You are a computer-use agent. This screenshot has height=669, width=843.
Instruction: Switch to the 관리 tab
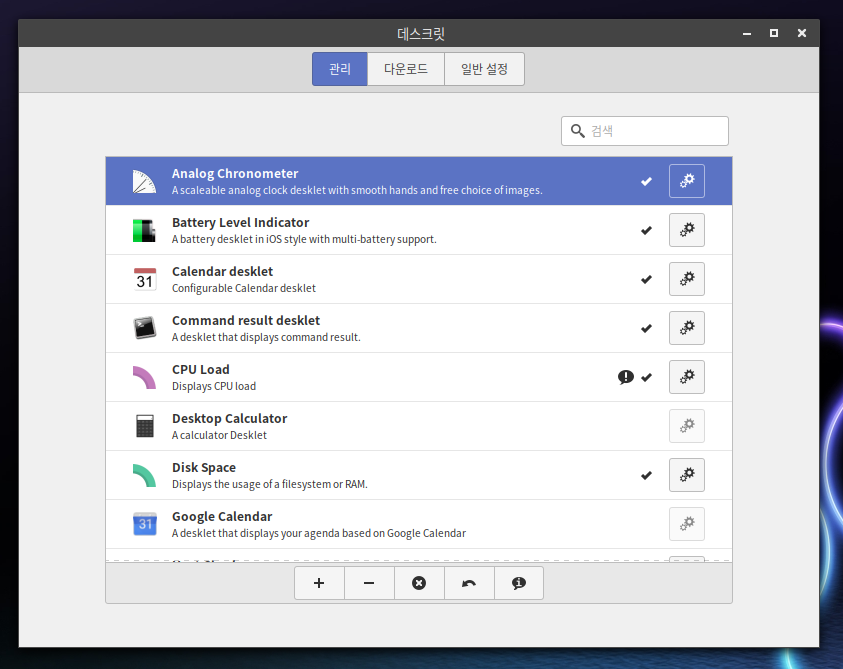point(340,69)
